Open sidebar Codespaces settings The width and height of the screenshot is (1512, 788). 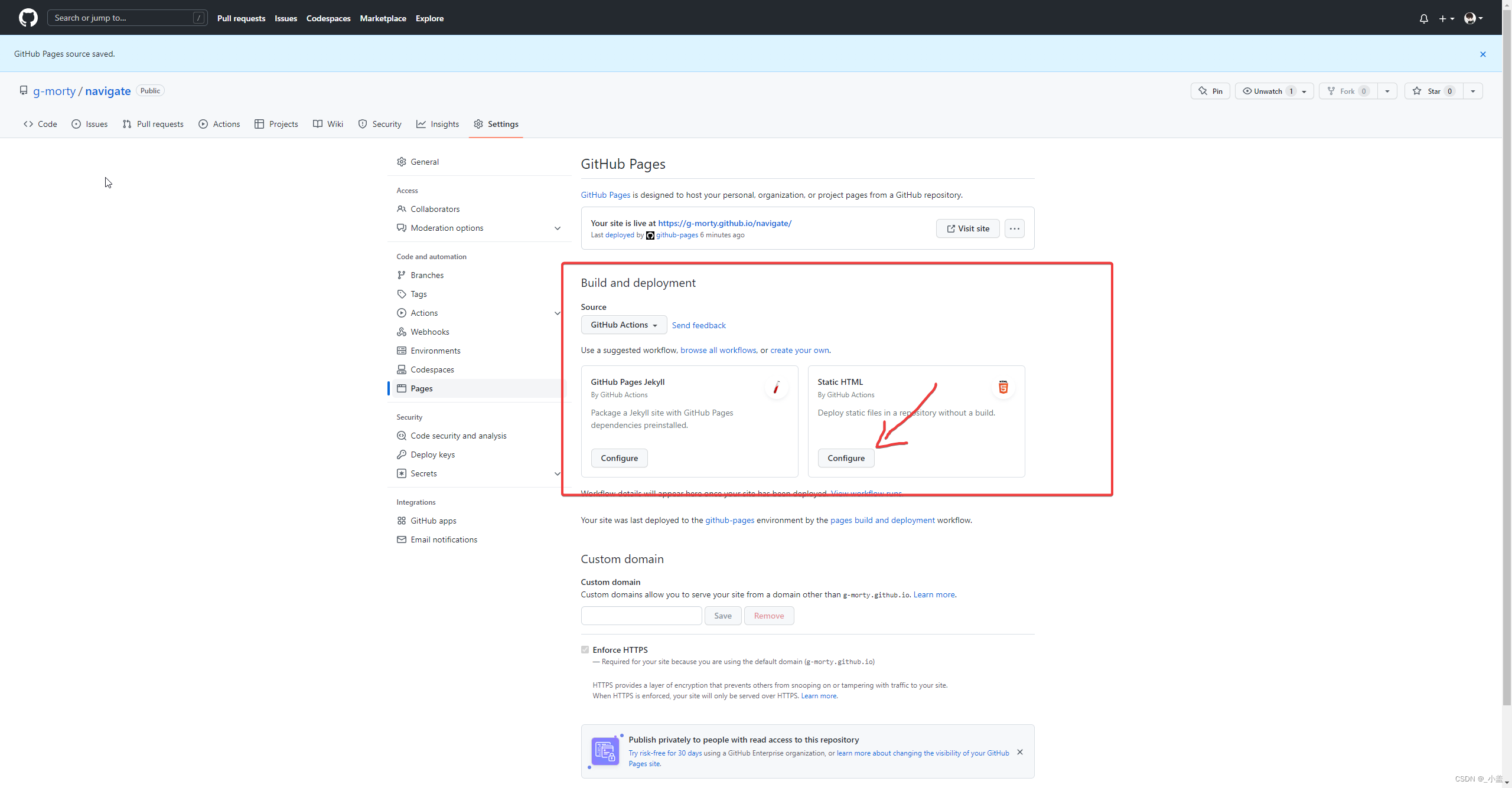pos(478,370)
